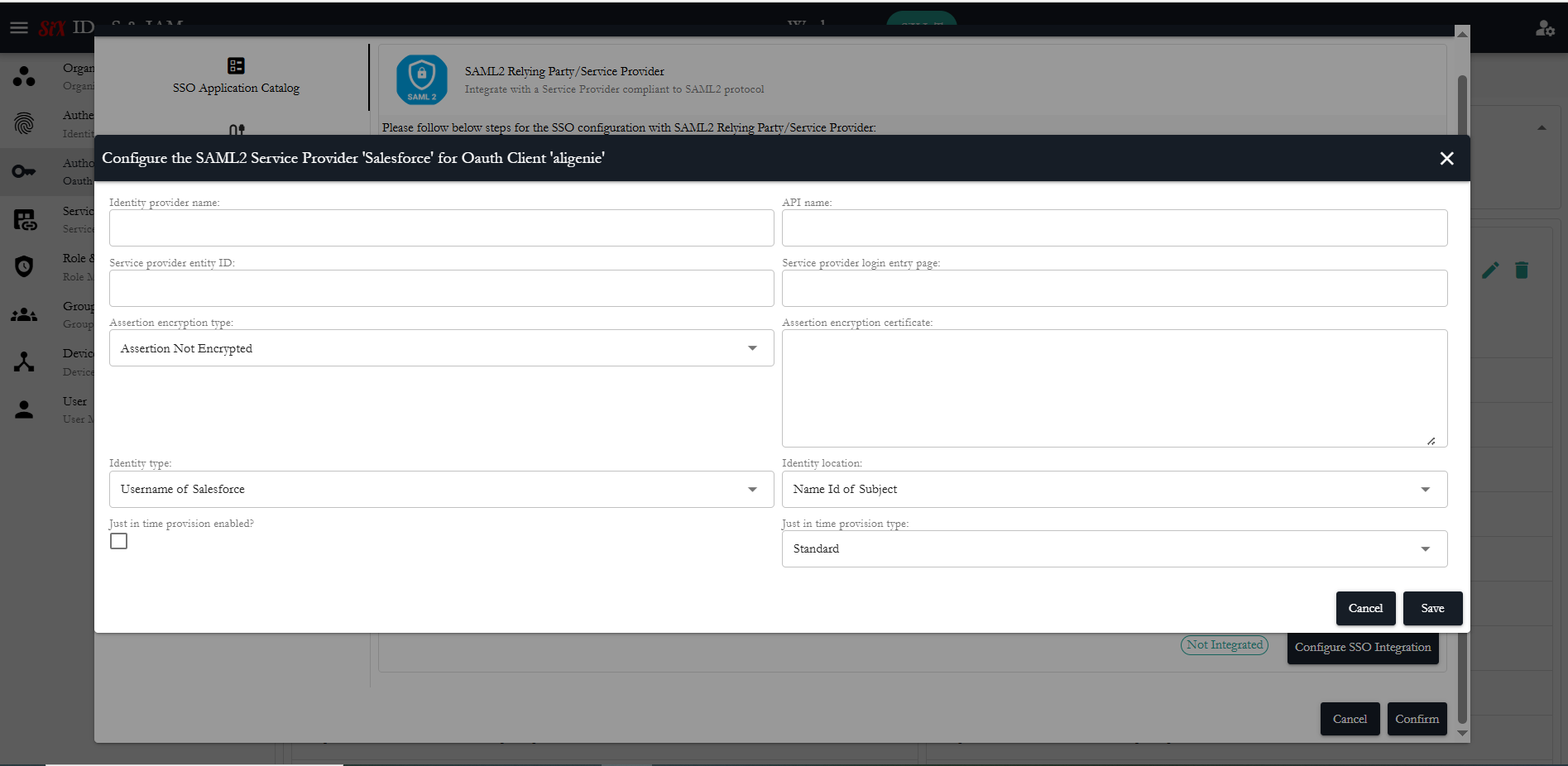Open Assertion encryption type dropdown
Image resolution: width=1568 pixels, height=766 pixels.
(x=442, y=348)
